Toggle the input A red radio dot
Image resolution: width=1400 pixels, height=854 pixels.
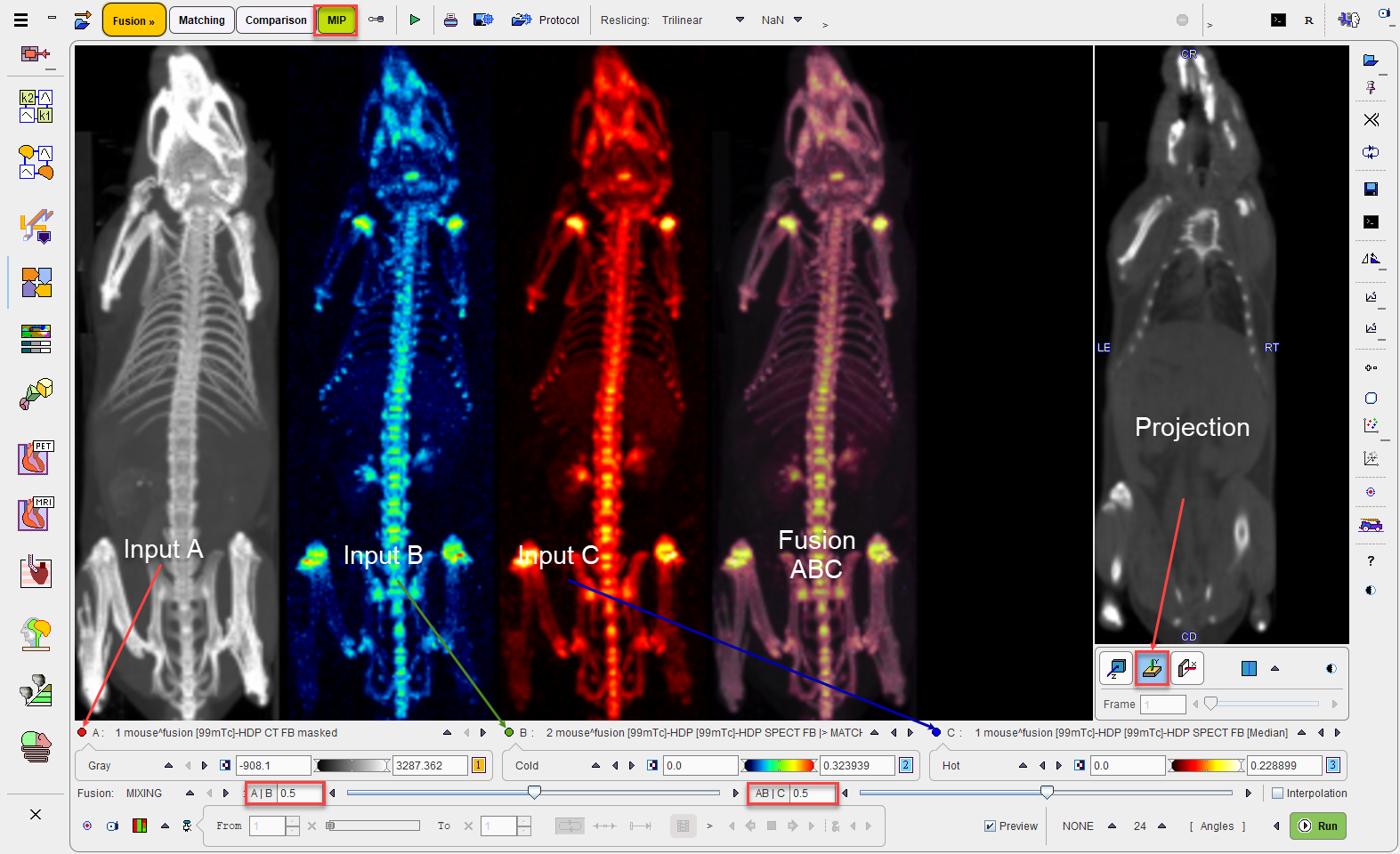[x=82, y=733]
